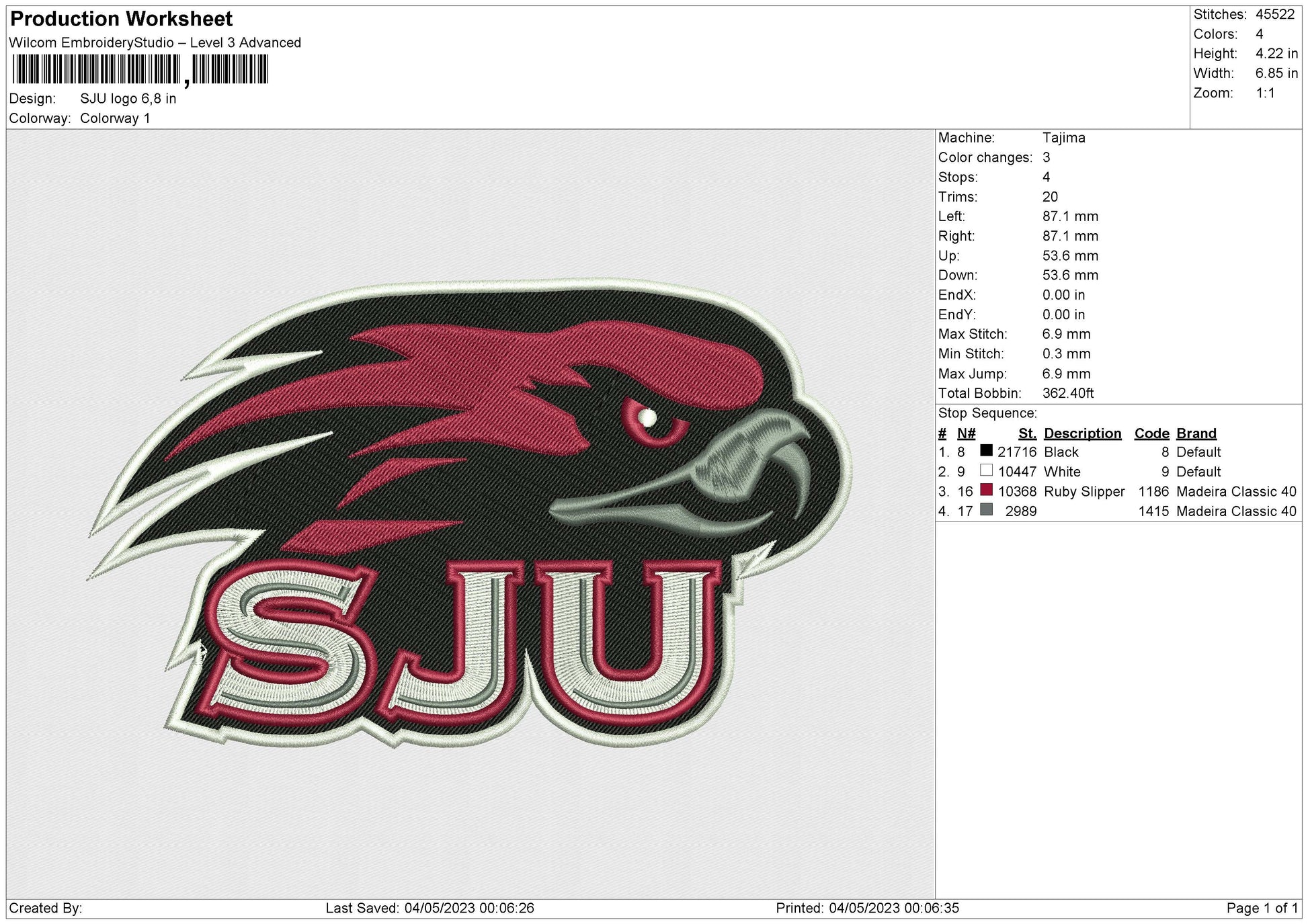Click the 'Colorway 1' value
The width and height of the screenshot is (1308, 924).
click(x=115, y=119)
